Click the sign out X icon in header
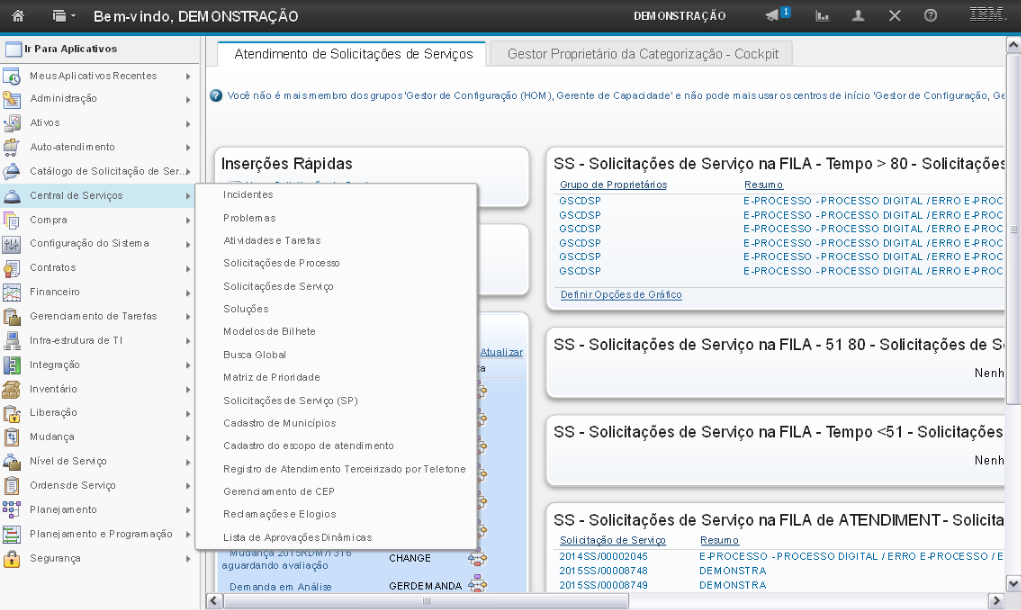Image resolution: width=1021 pixels, height=610 pixels. pyautogui.click(x=894, y=16)
